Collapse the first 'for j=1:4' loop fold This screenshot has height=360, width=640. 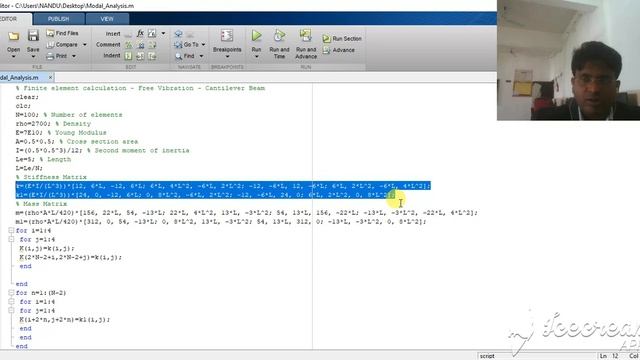point(11,240)
